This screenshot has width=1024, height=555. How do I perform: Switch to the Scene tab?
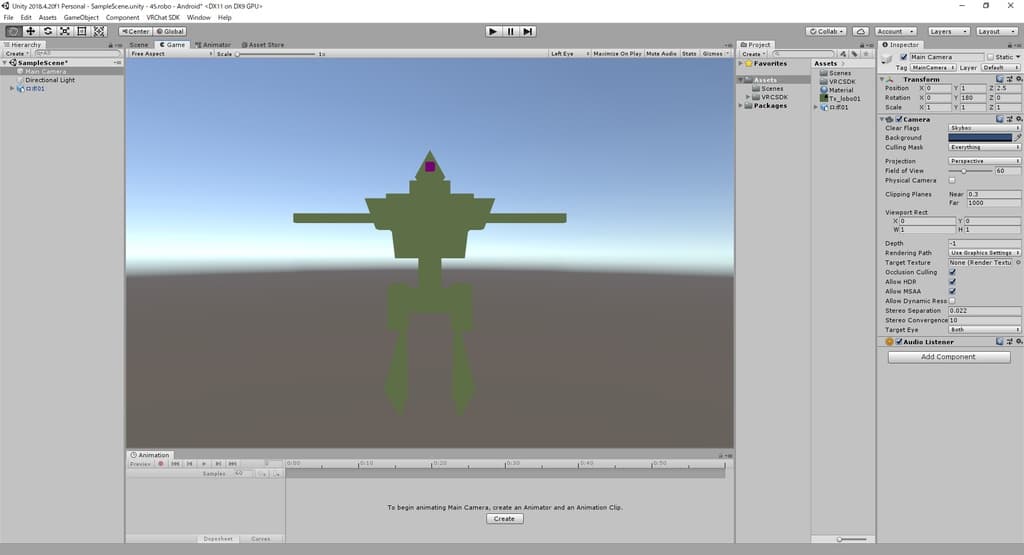pyautogui.click(x=138, y=45)
